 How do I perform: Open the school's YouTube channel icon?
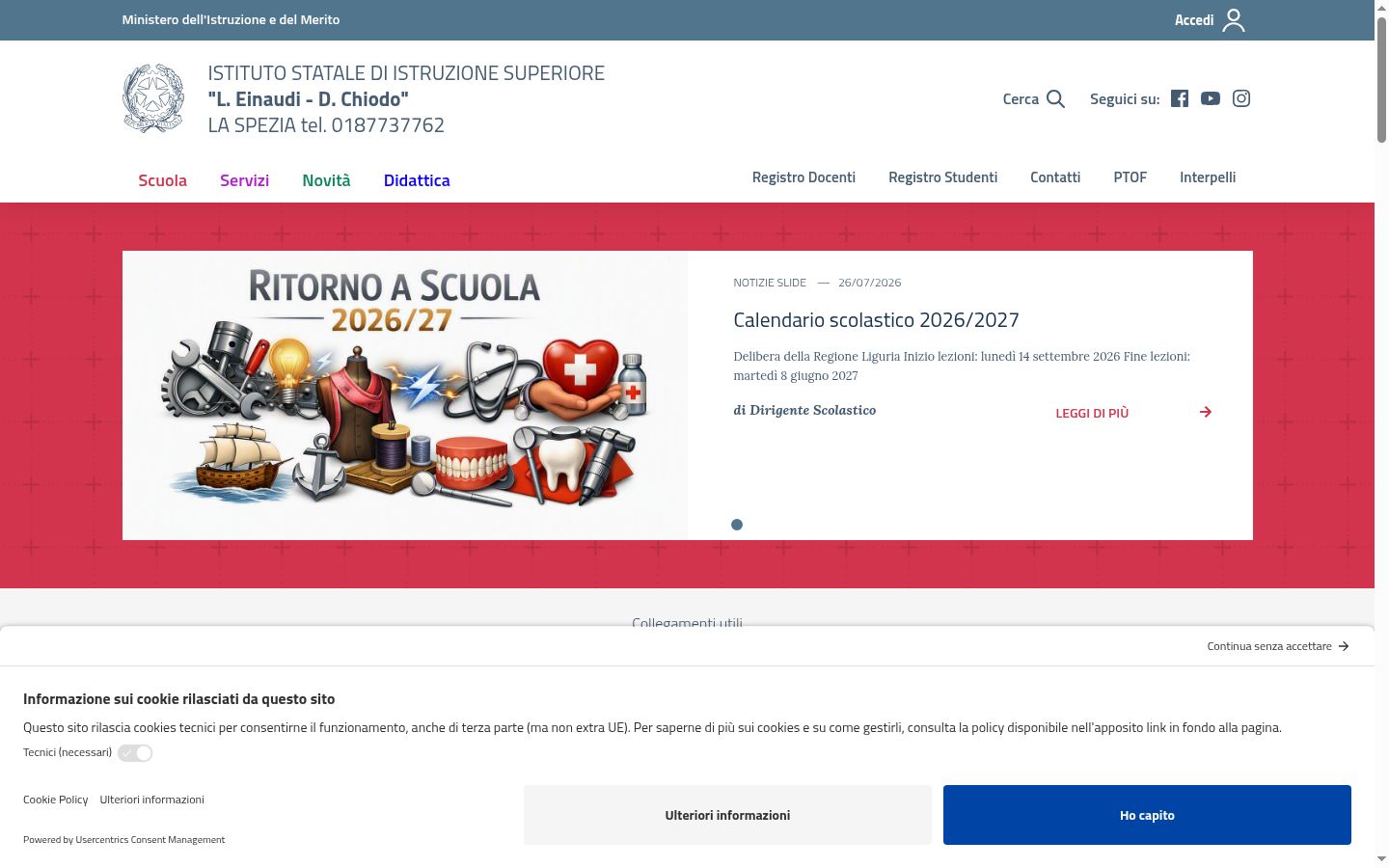1211,98
